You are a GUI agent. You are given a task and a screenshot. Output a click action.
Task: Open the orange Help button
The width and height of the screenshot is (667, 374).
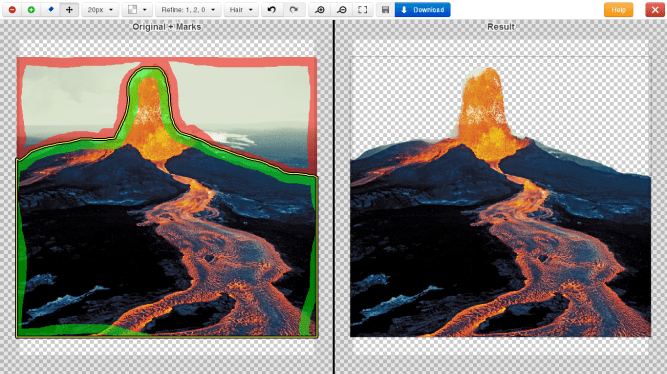[619, 9]
